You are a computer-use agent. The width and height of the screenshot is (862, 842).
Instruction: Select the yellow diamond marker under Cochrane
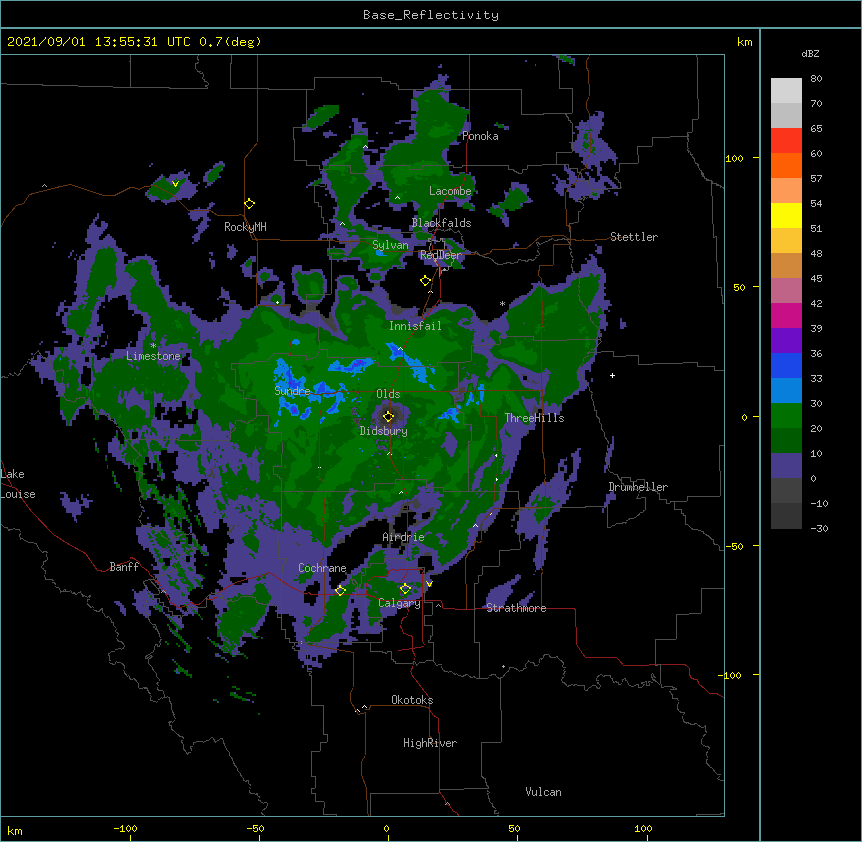[340, 590]
